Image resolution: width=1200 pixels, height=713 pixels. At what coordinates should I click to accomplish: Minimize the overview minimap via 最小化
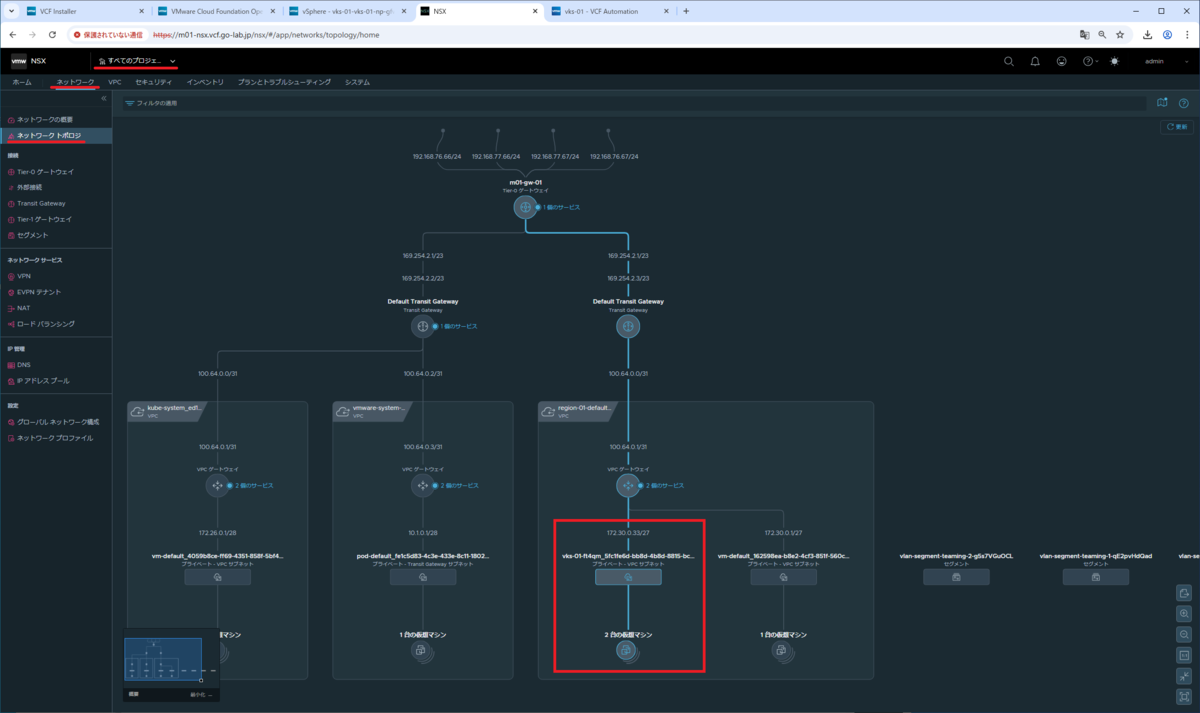pyautogui.click(x=201, y=693)
